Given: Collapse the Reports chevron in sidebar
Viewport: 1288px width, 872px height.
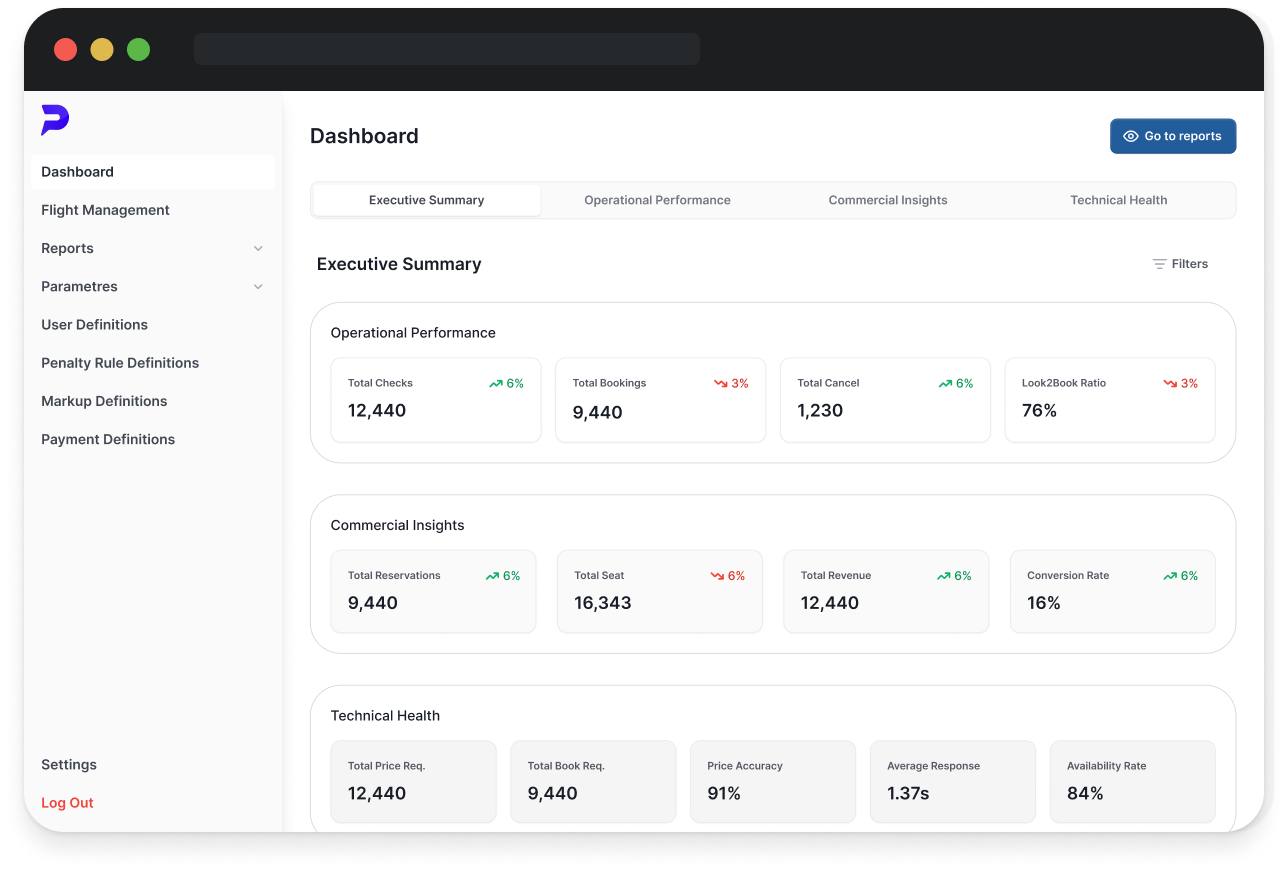Looking at the screenshot, I should pyautogui.click(x=259, y=248).
